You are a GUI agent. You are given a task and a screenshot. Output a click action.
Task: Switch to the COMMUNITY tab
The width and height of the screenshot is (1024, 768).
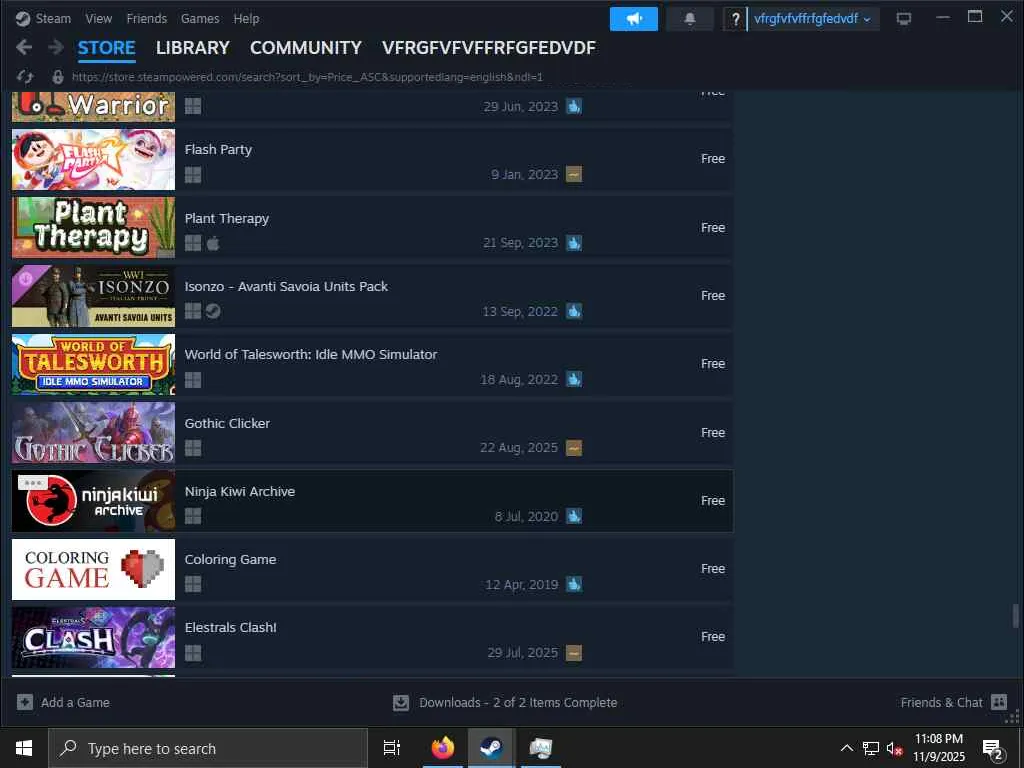point(306,48)
